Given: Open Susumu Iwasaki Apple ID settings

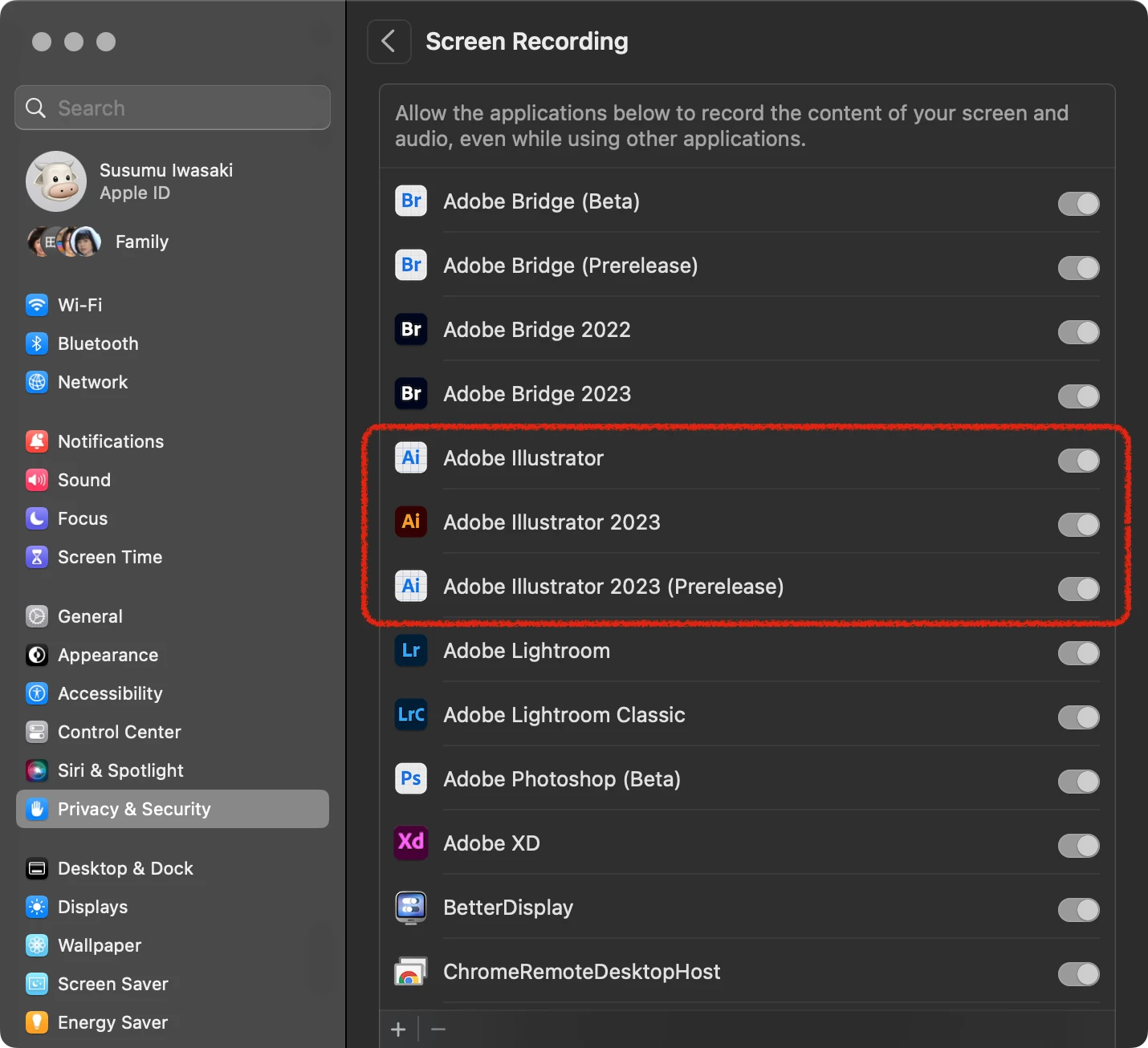Looking at the screenshot, I should [x=173, y=181].
